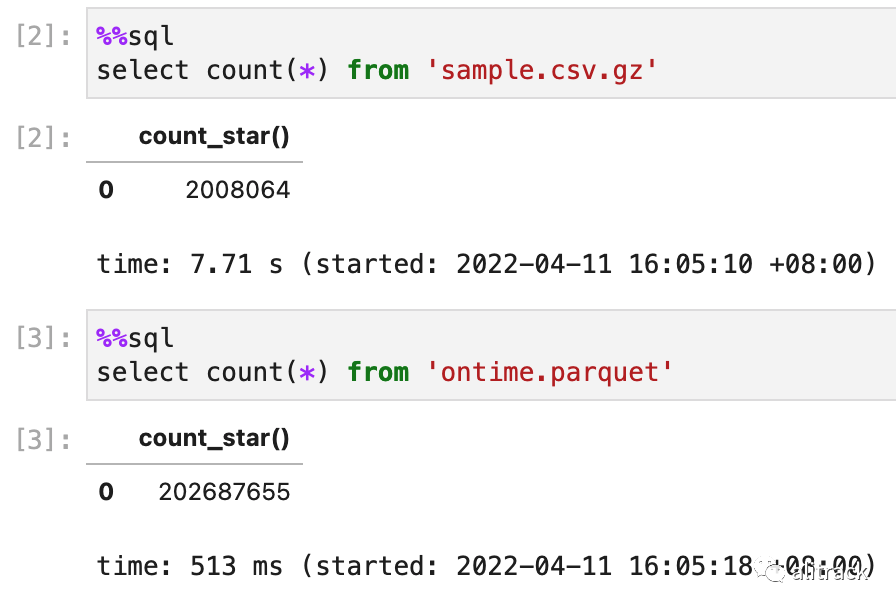Click the count_star() header of first result
Viewport: 896px width, 608px height.
(214, 137)
